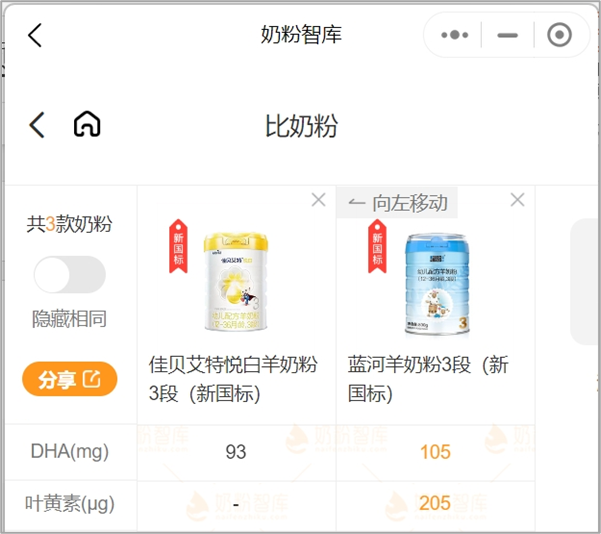Go back using the top mini-program arrow
This screenshot has height=534, width=601.
click(34, 35)
